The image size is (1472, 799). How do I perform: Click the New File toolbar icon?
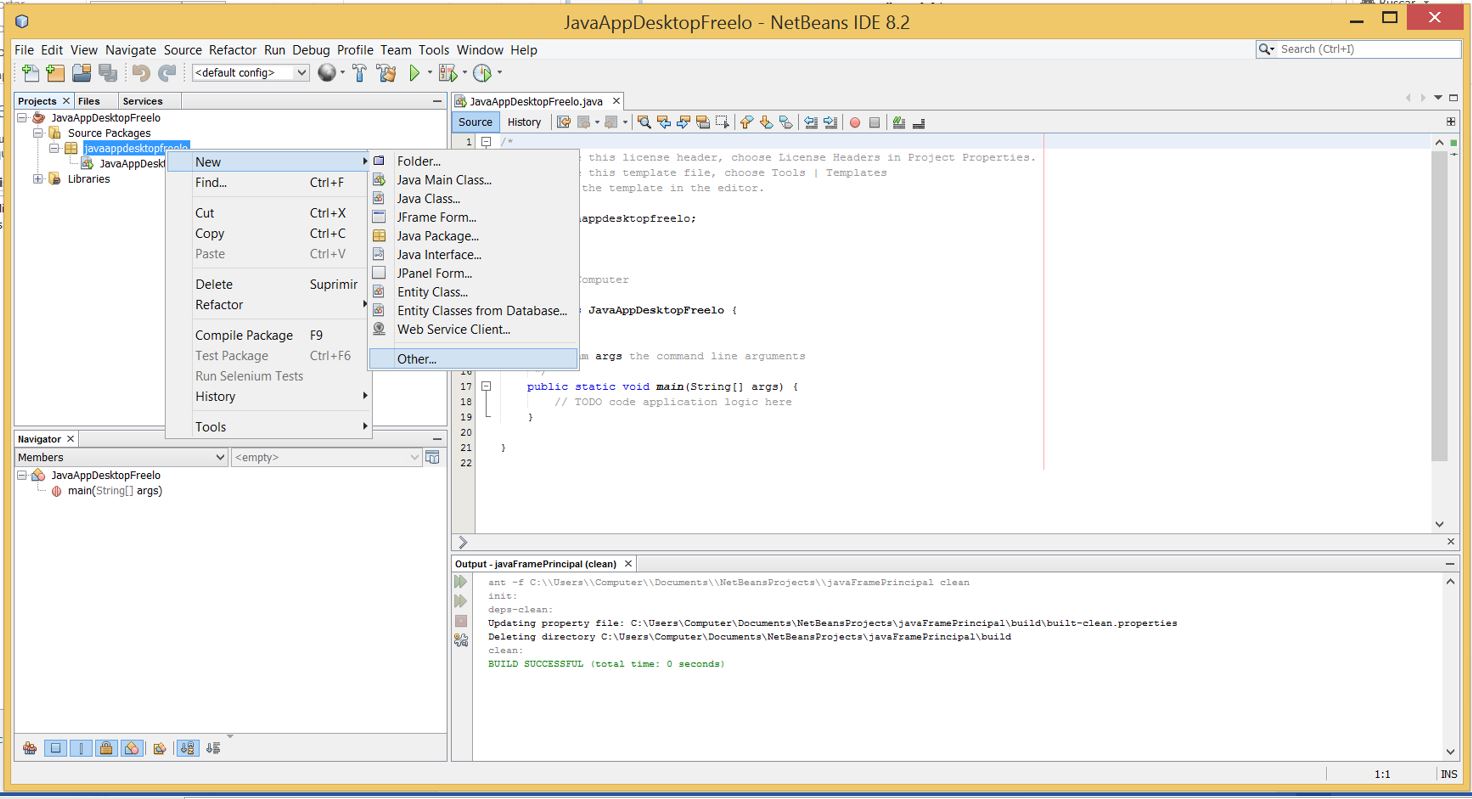pyautogui.click(x=31, y=73)
